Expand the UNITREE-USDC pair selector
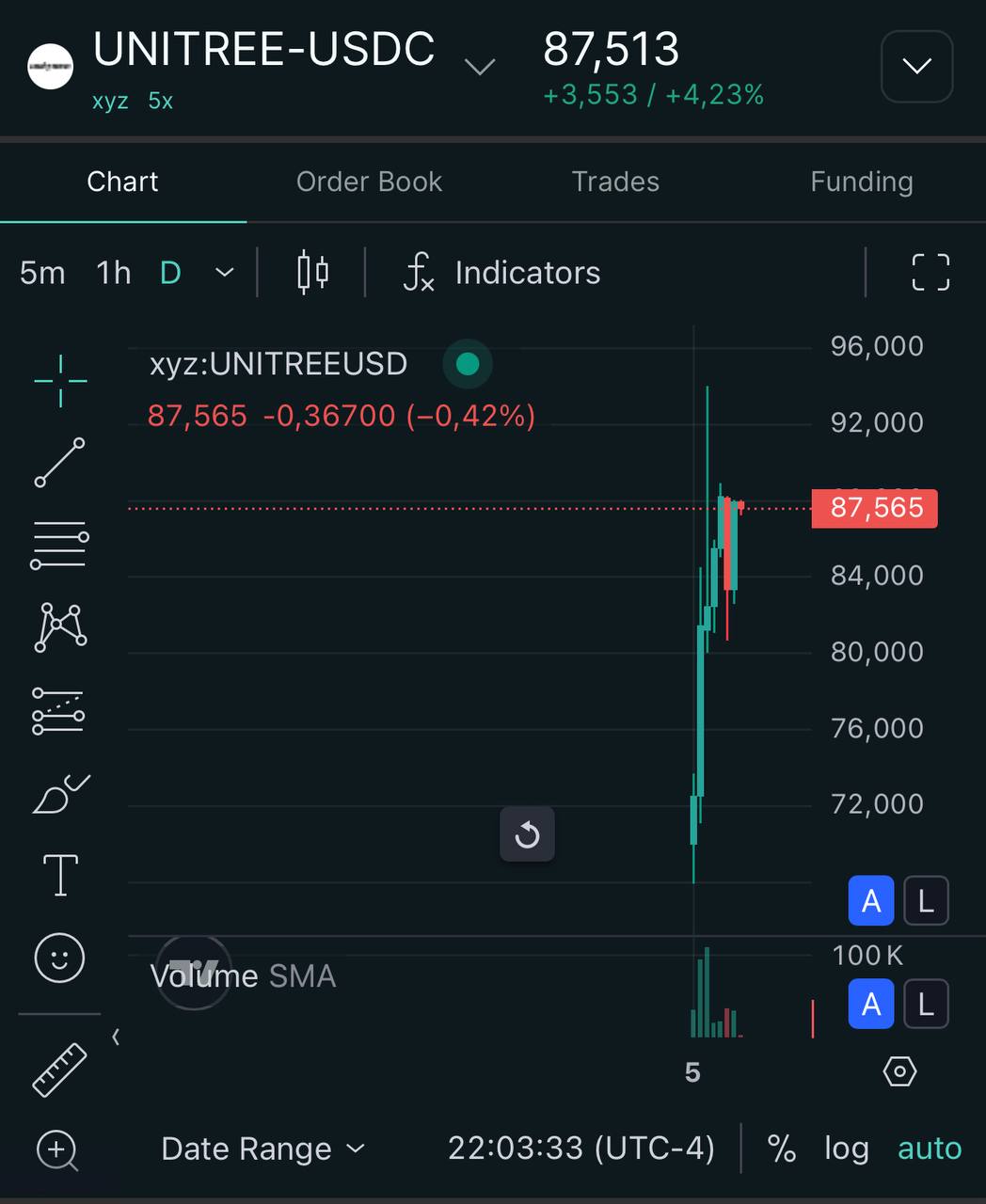The width and height of the screenshot is (986, 1204). click(x=480, y=67)
